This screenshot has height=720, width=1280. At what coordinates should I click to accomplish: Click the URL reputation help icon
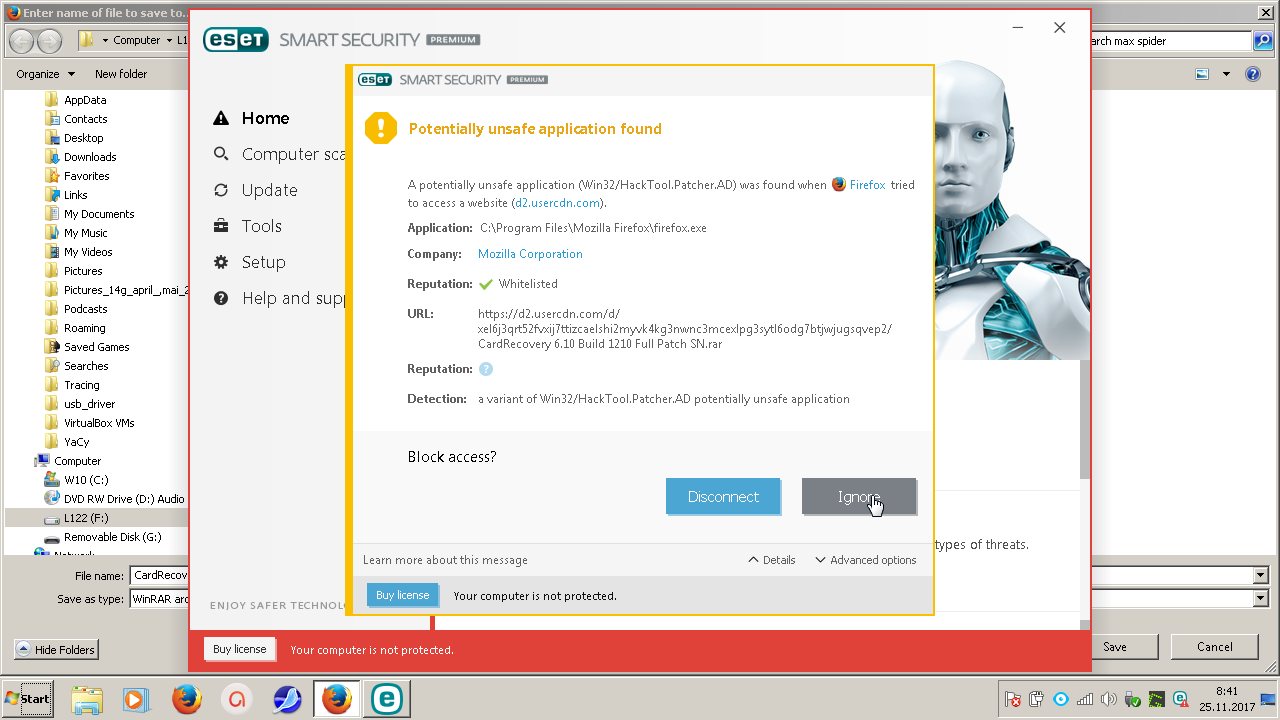[486, 369]
